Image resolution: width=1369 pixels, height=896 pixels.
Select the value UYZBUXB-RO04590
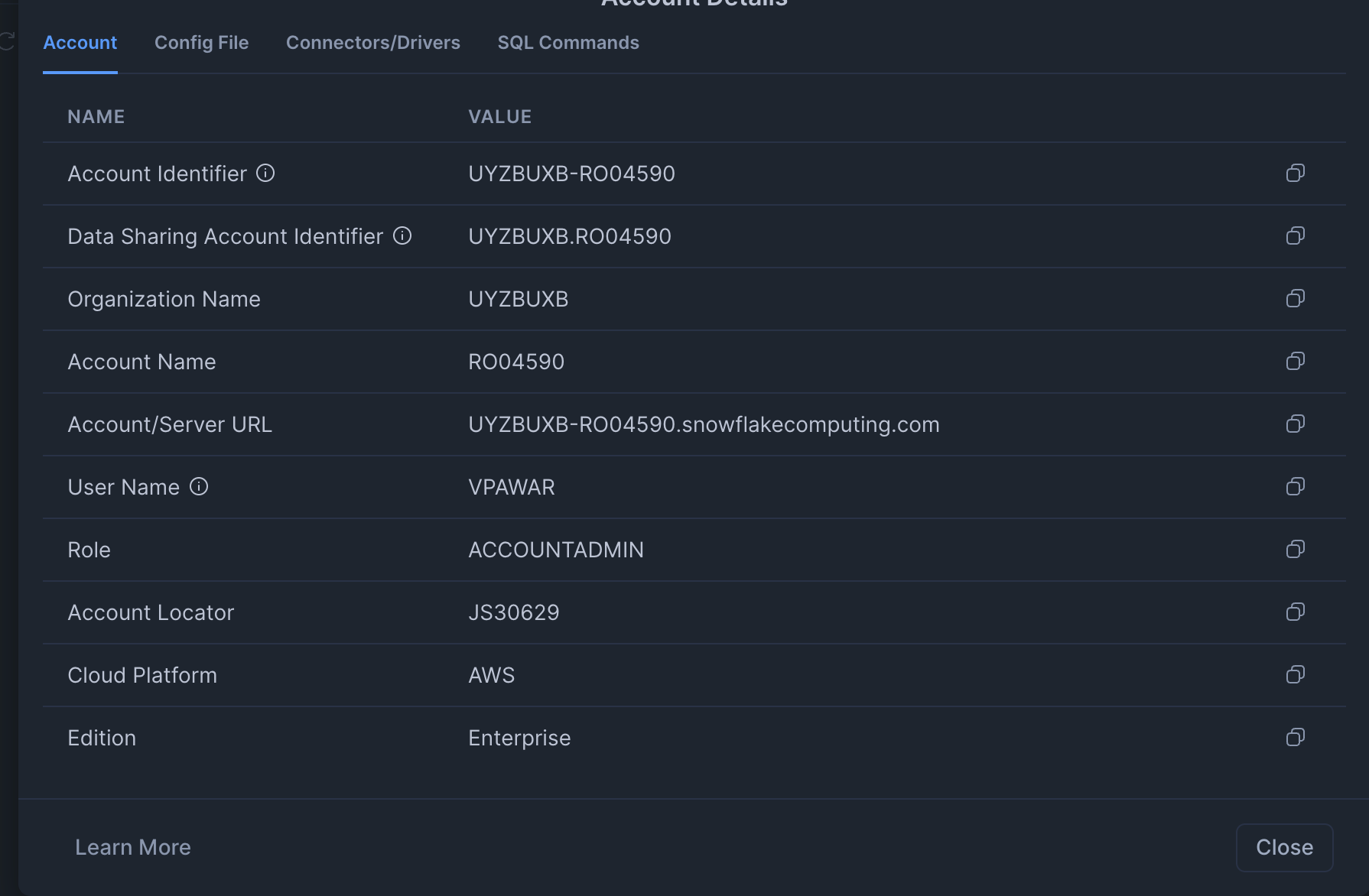tap(571, 174)
